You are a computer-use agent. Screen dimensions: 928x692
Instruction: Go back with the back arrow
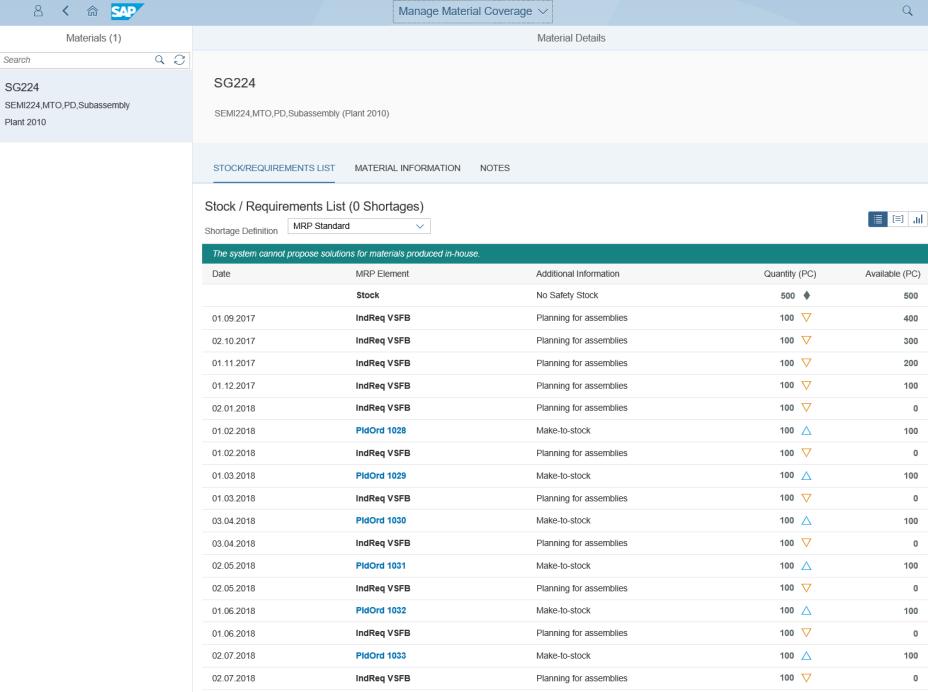point(66,11)
